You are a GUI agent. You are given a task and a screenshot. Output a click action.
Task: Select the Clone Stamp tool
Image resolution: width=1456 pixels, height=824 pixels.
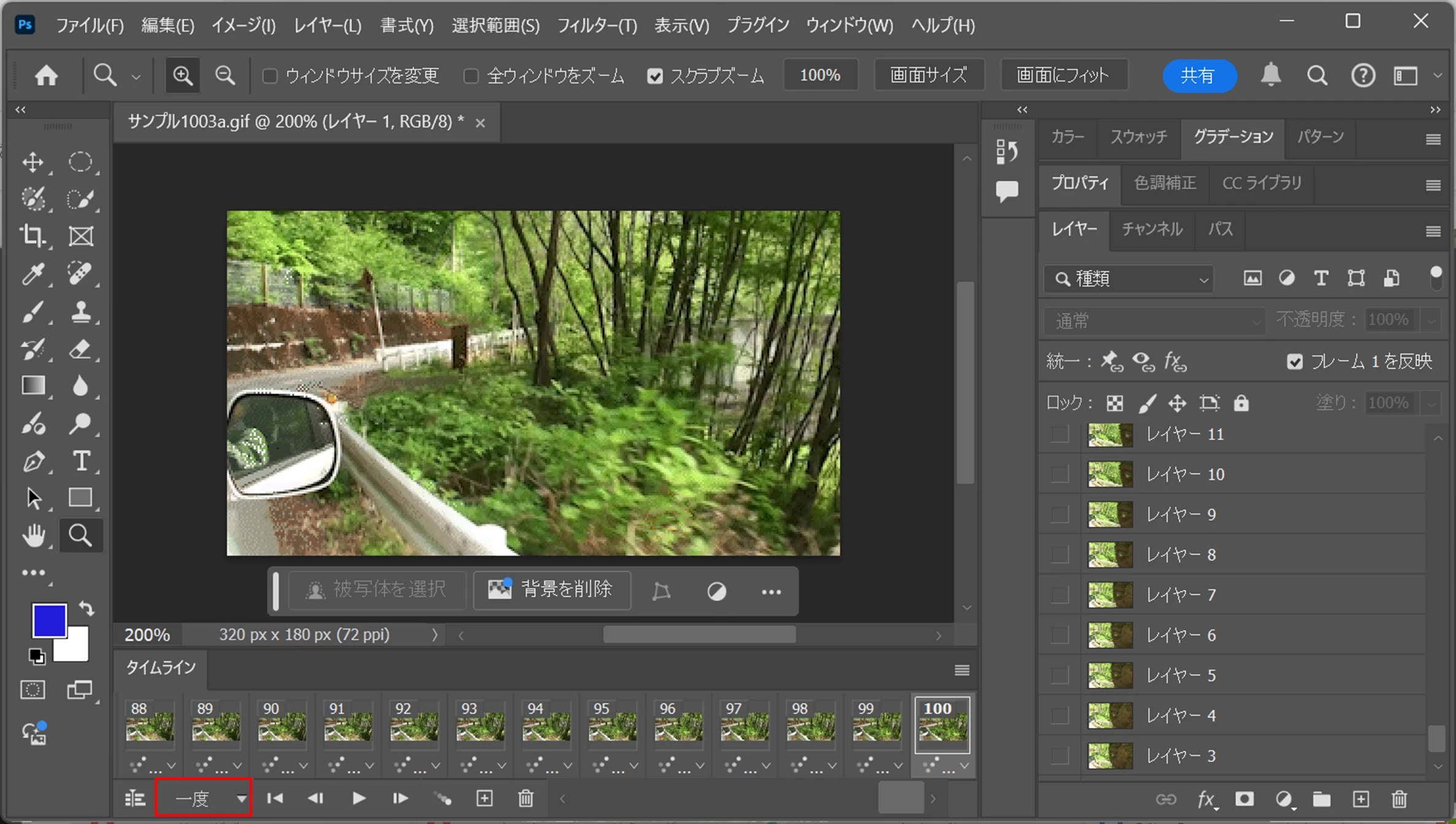80,311
